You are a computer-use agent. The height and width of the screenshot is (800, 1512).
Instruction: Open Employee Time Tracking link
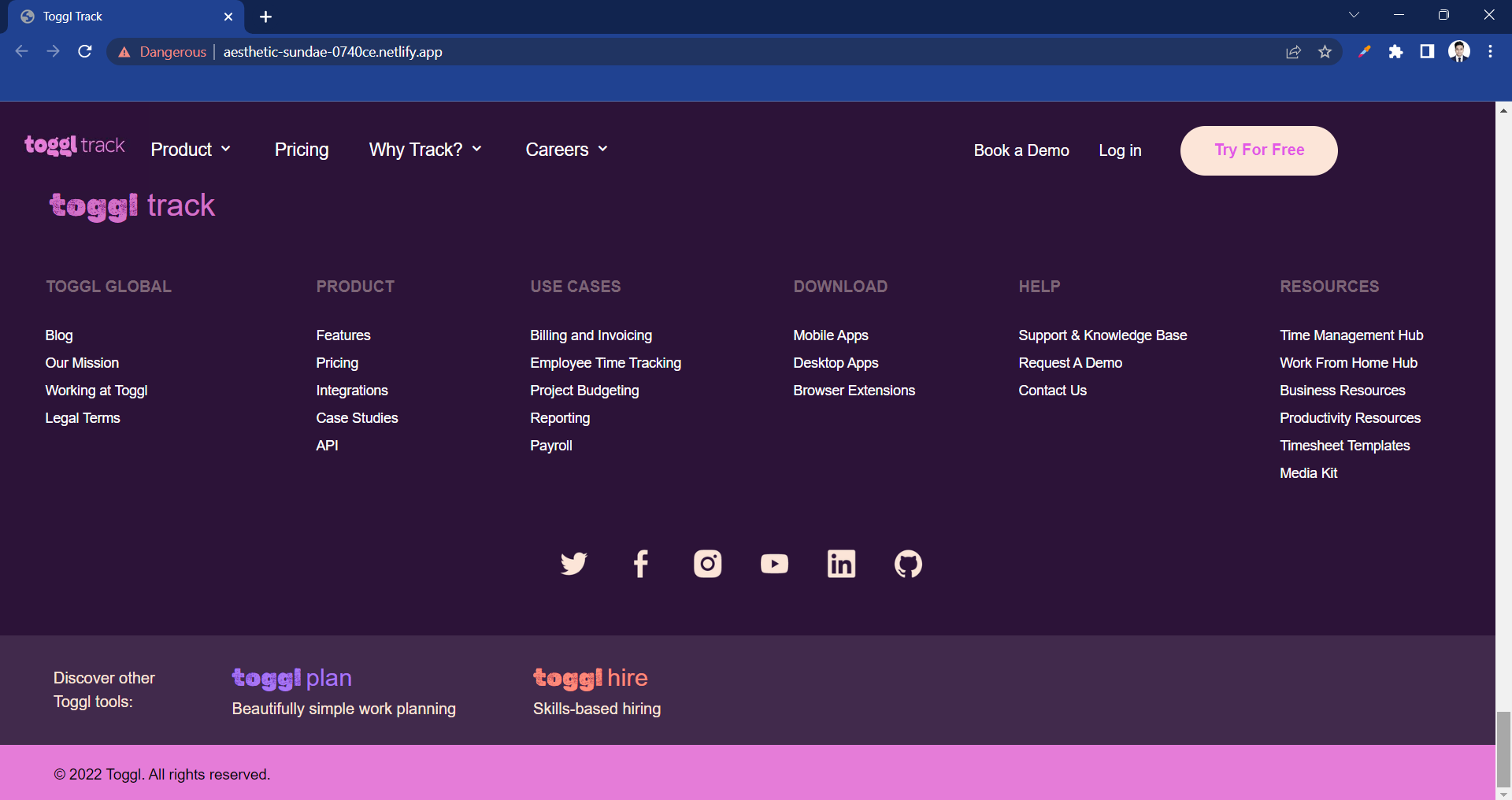(606, 363)
